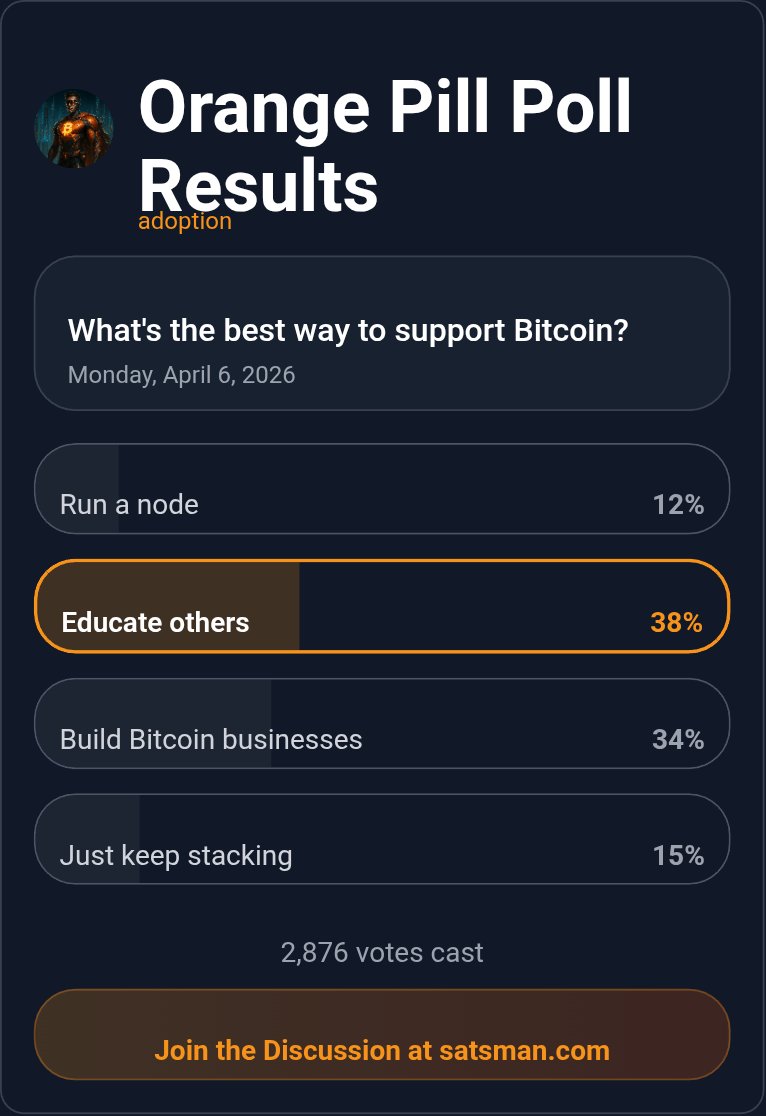
Task: Pick the Build Bitcoin businesses option
Action: click(211, 739)
